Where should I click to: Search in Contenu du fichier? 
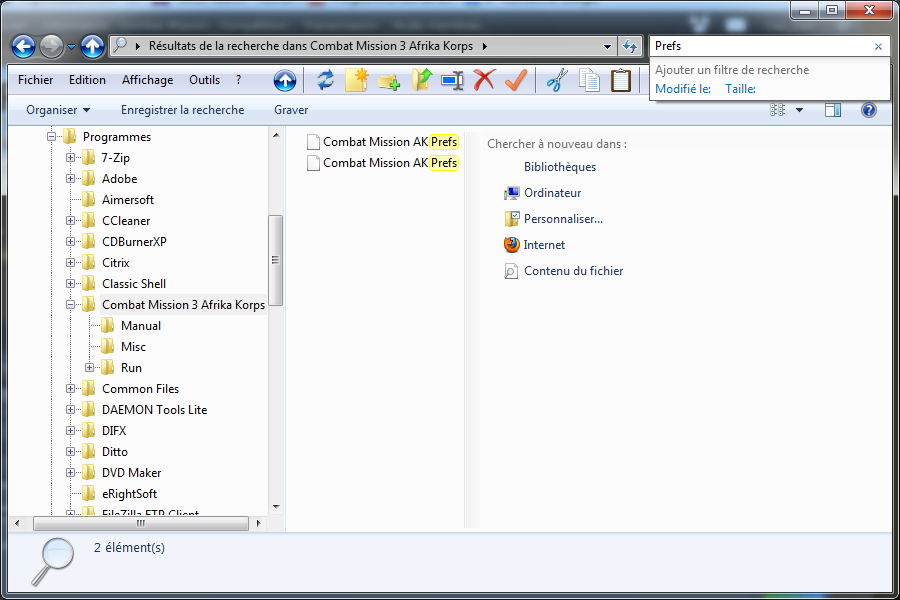[564, 271]
